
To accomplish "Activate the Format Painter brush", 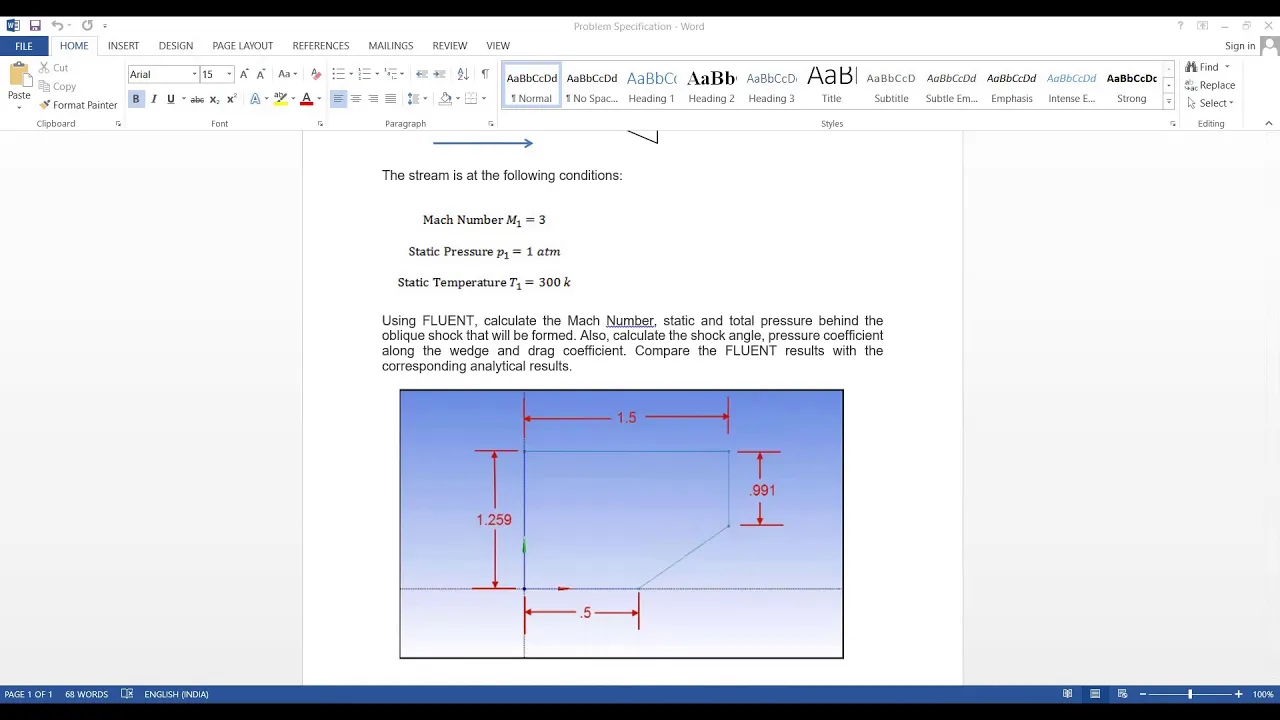I will pyautogui.click(x=44, y=105).
